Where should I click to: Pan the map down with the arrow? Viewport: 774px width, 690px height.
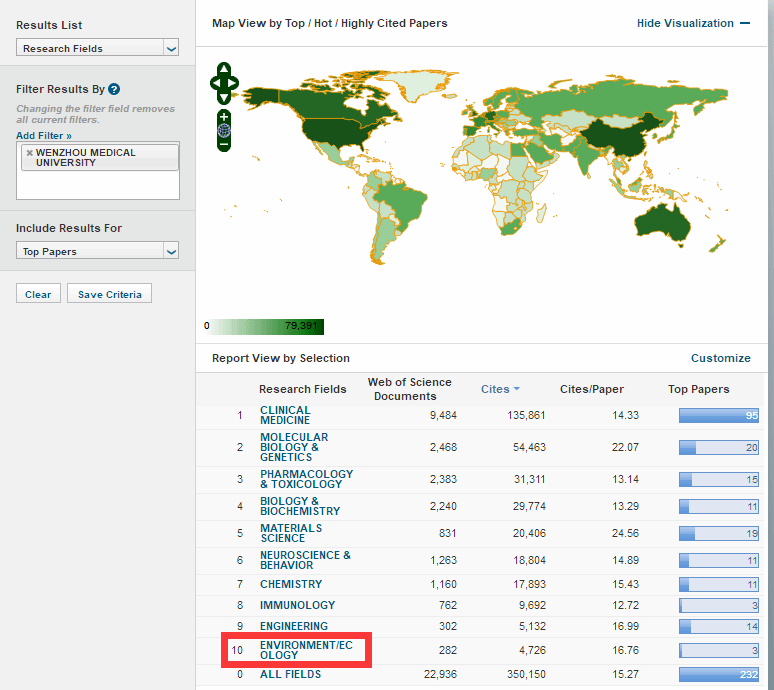[224, 97]
